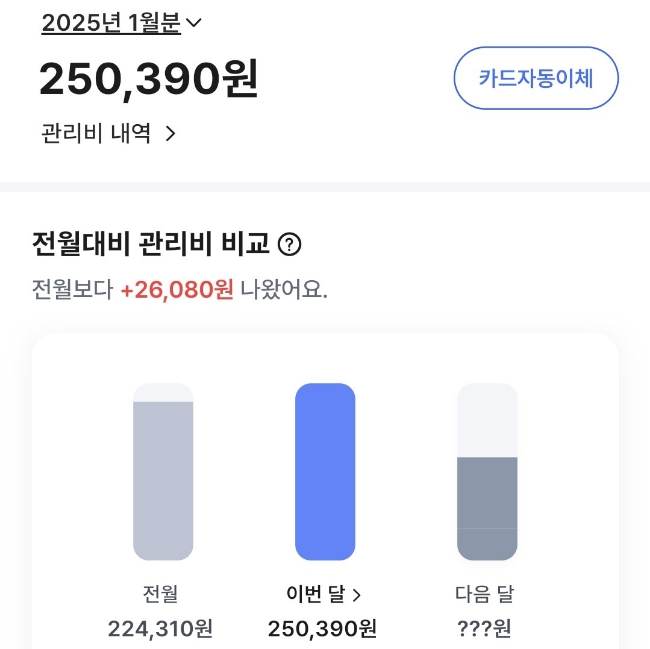
Task: Open the 관리비 내역 details link
Action: (x=97, y=134)
